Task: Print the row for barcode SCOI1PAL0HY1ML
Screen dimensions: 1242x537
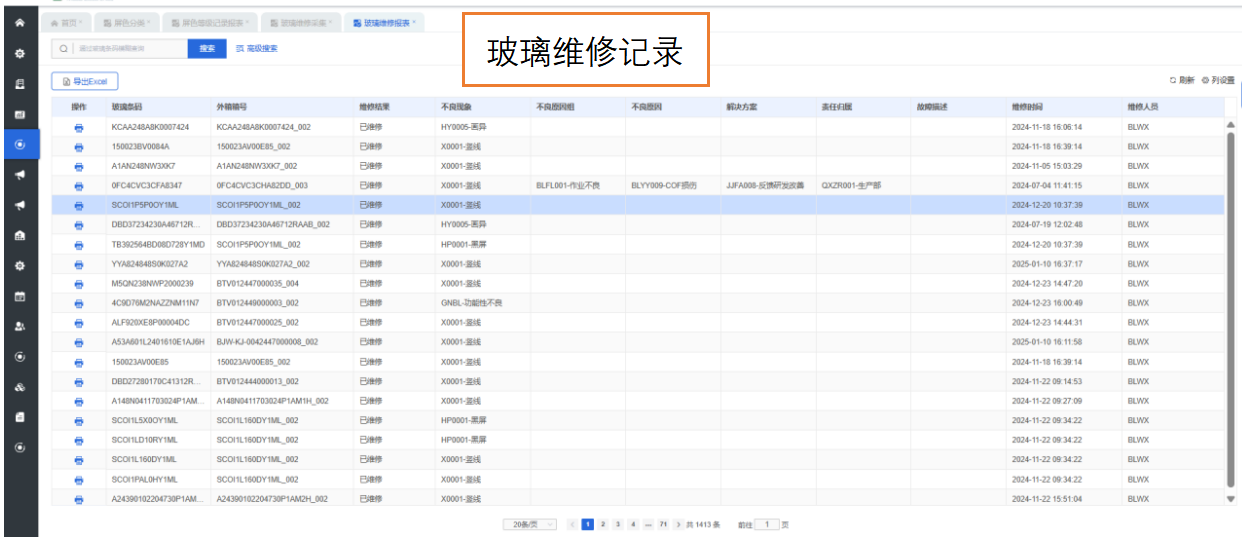Action: [79, 479]
